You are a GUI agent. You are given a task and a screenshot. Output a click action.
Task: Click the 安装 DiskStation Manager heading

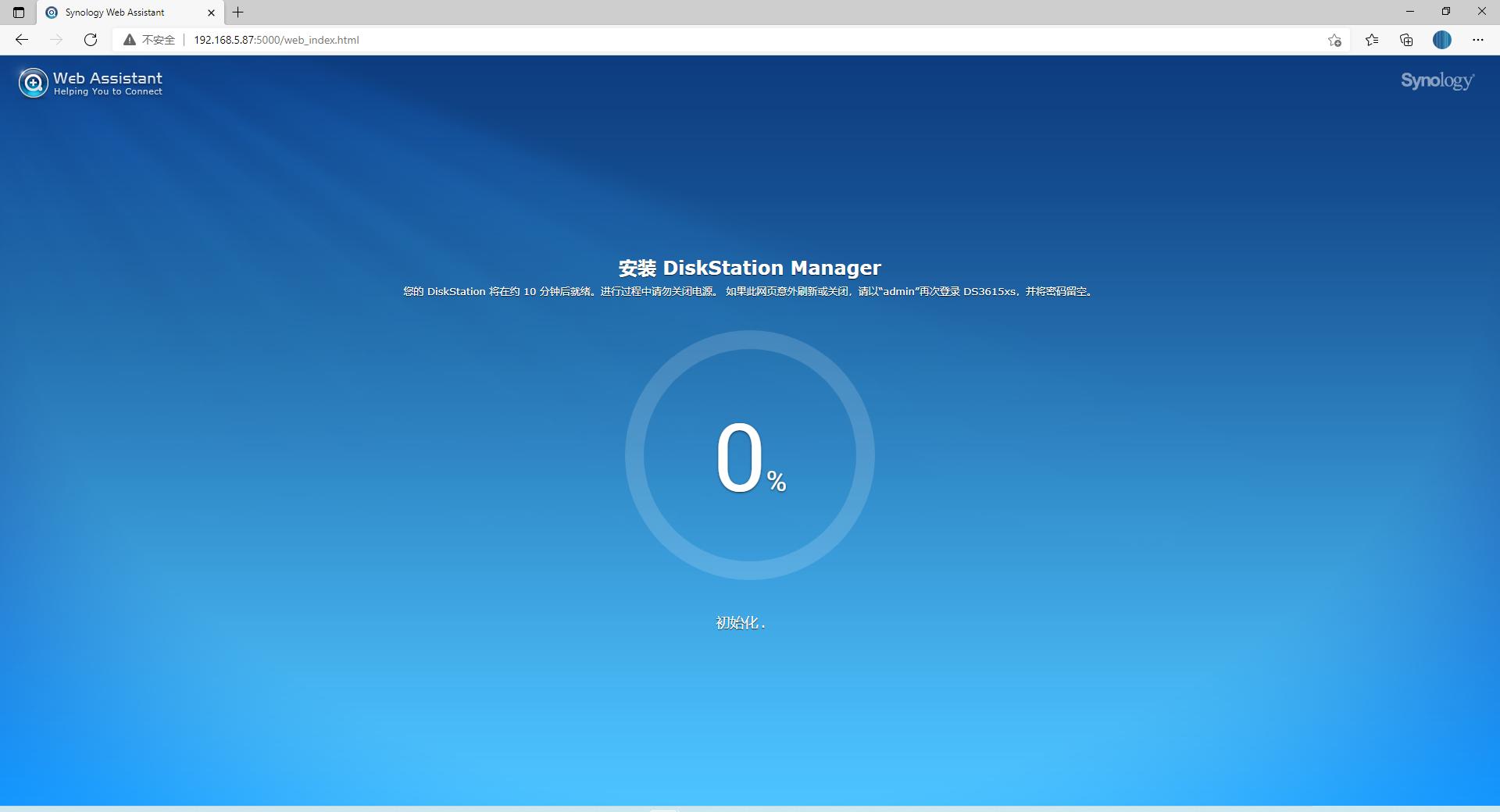pos(749,267)
